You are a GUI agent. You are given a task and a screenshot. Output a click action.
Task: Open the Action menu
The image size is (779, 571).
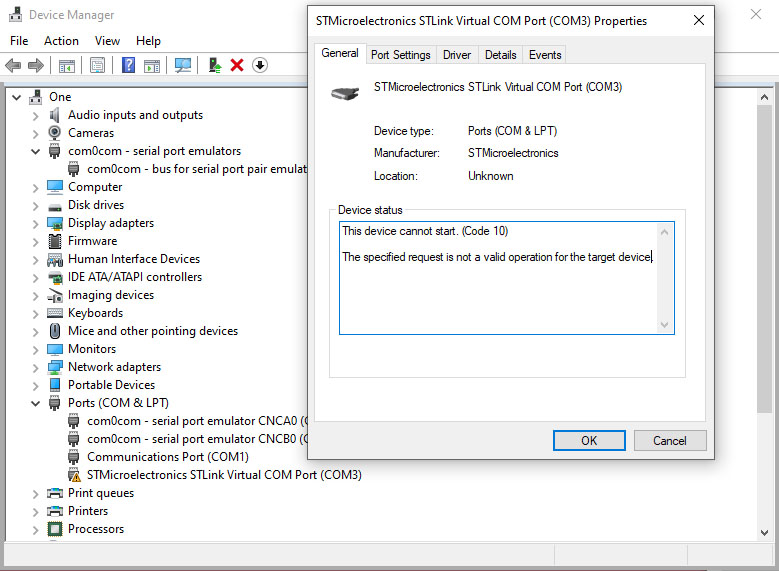point(61,41)
